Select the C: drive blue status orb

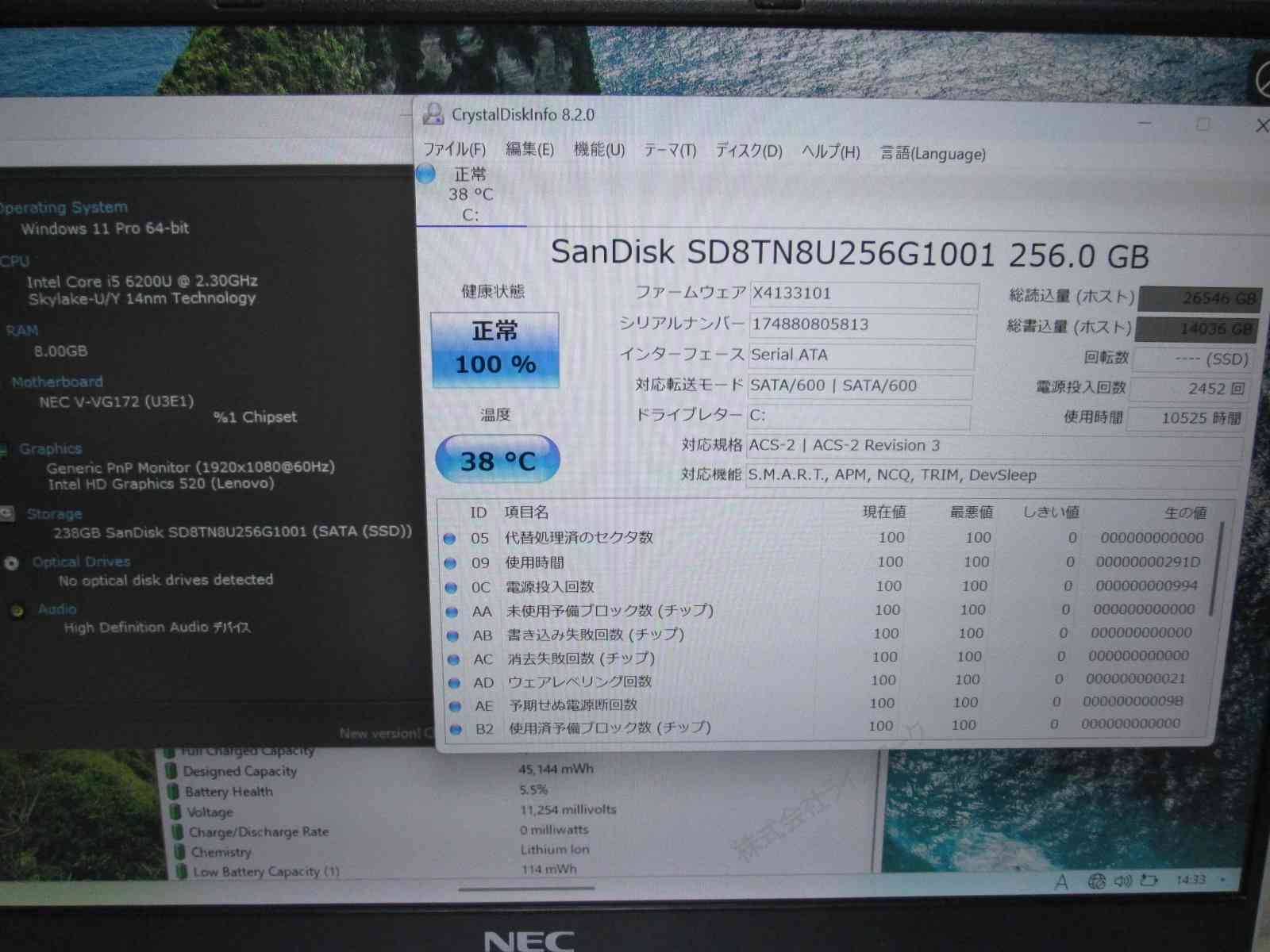click(x=426, y=174)
